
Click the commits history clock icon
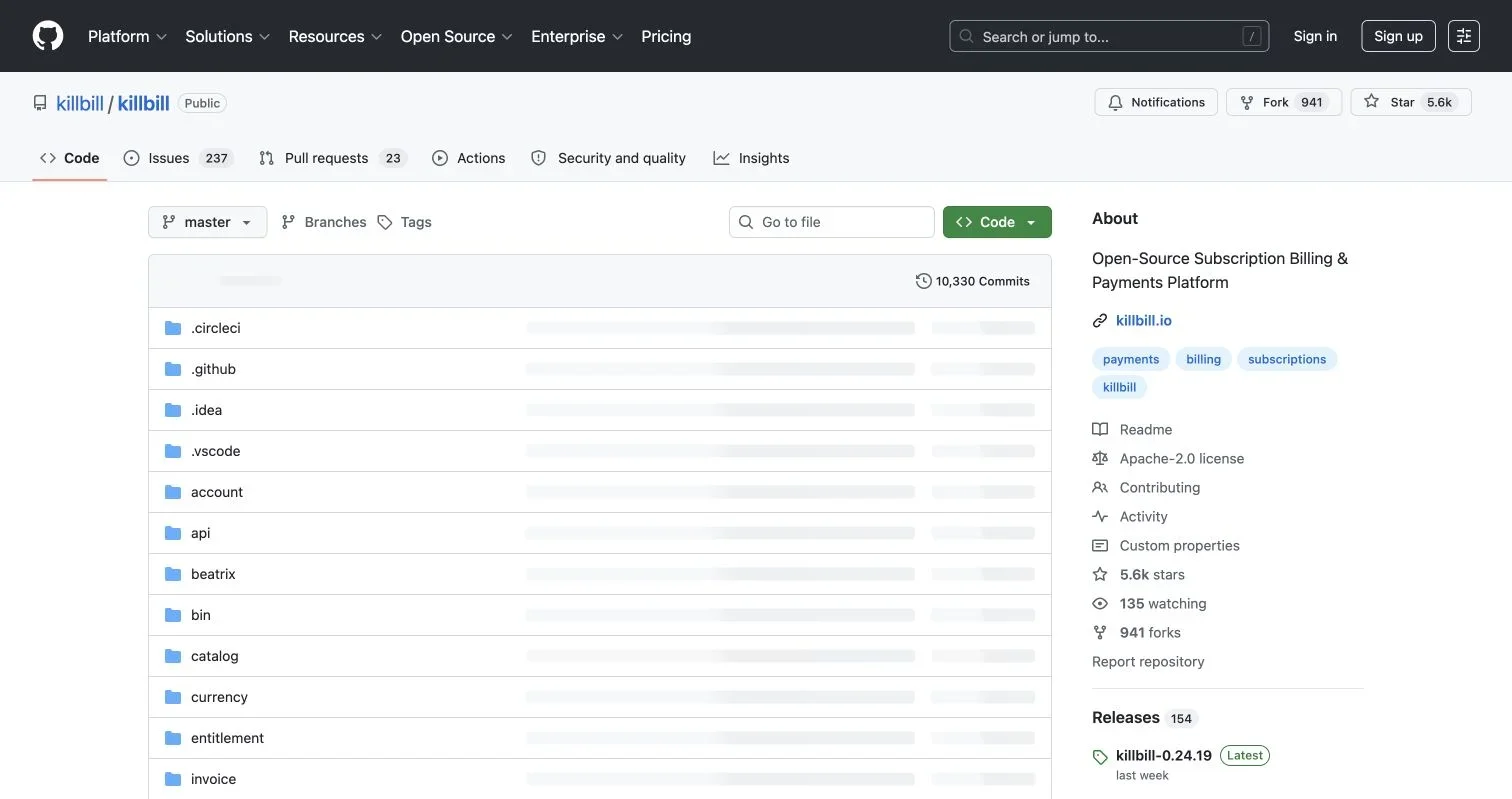coord(924,281)
